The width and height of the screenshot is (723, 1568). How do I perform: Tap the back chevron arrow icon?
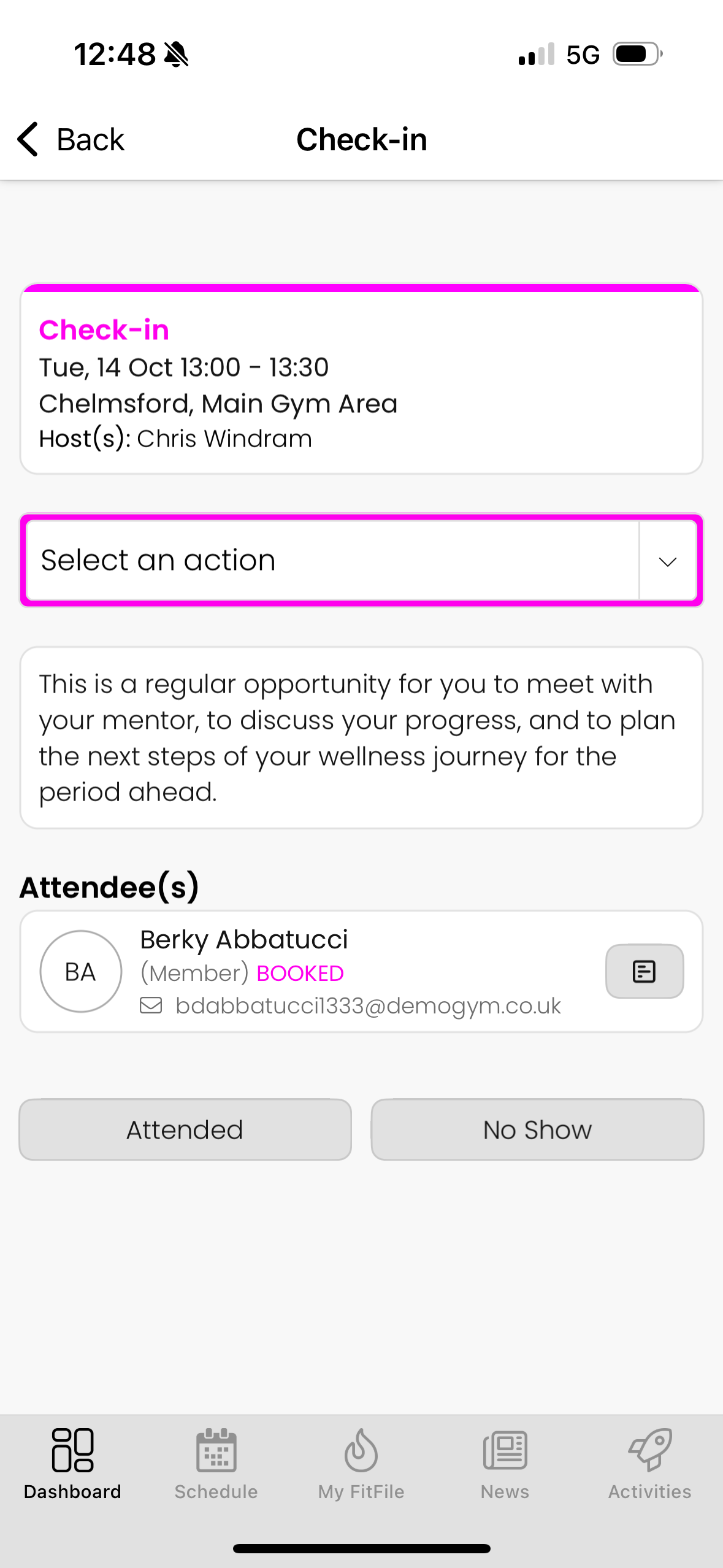click(28, 139)
